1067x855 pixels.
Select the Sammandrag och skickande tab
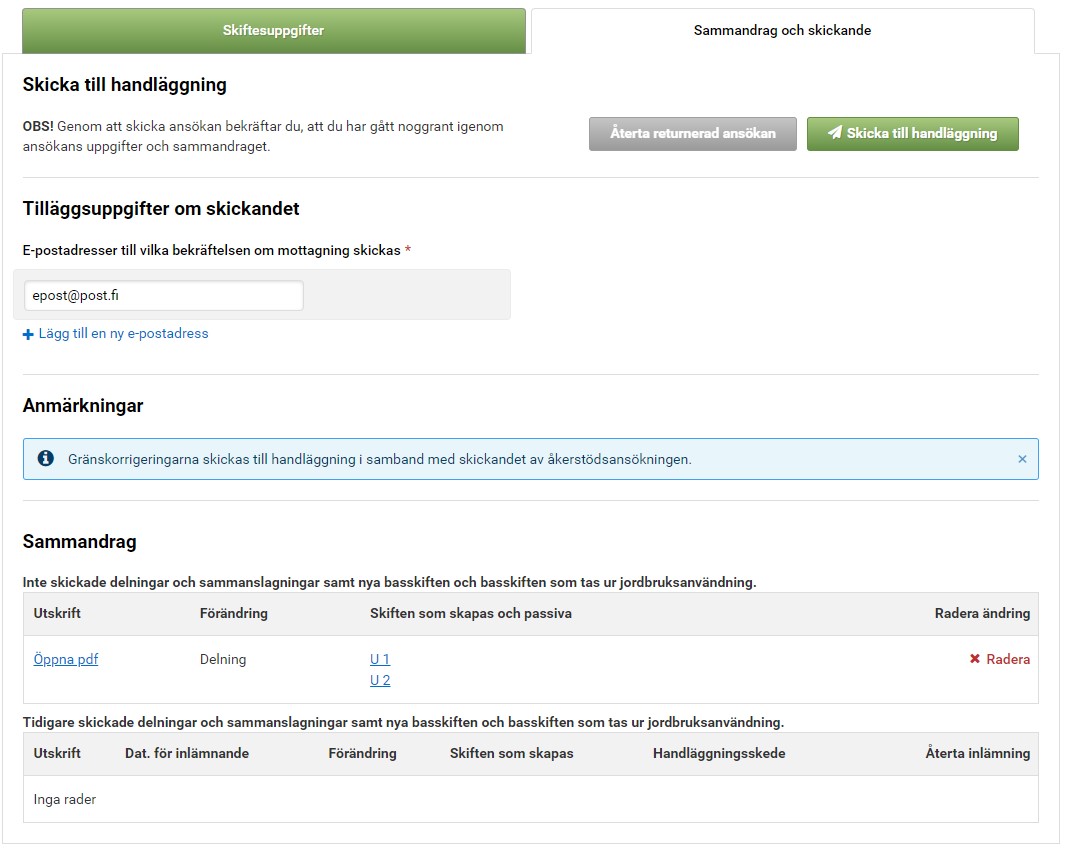[782, 31]
